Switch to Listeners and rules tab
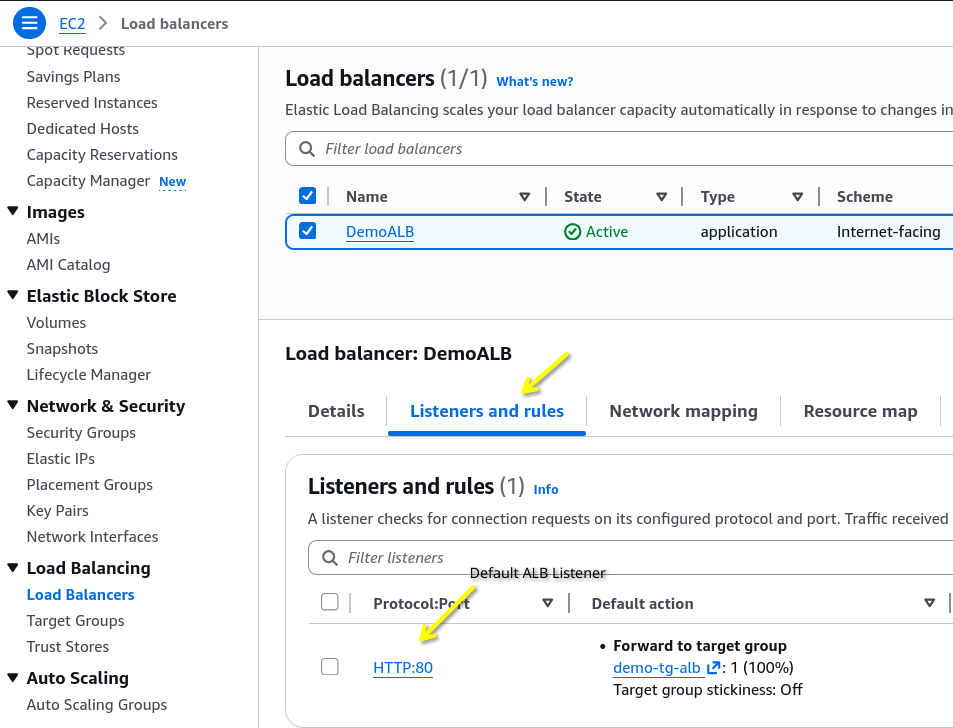This screenshot has width=953, height=728. point(487,411)
